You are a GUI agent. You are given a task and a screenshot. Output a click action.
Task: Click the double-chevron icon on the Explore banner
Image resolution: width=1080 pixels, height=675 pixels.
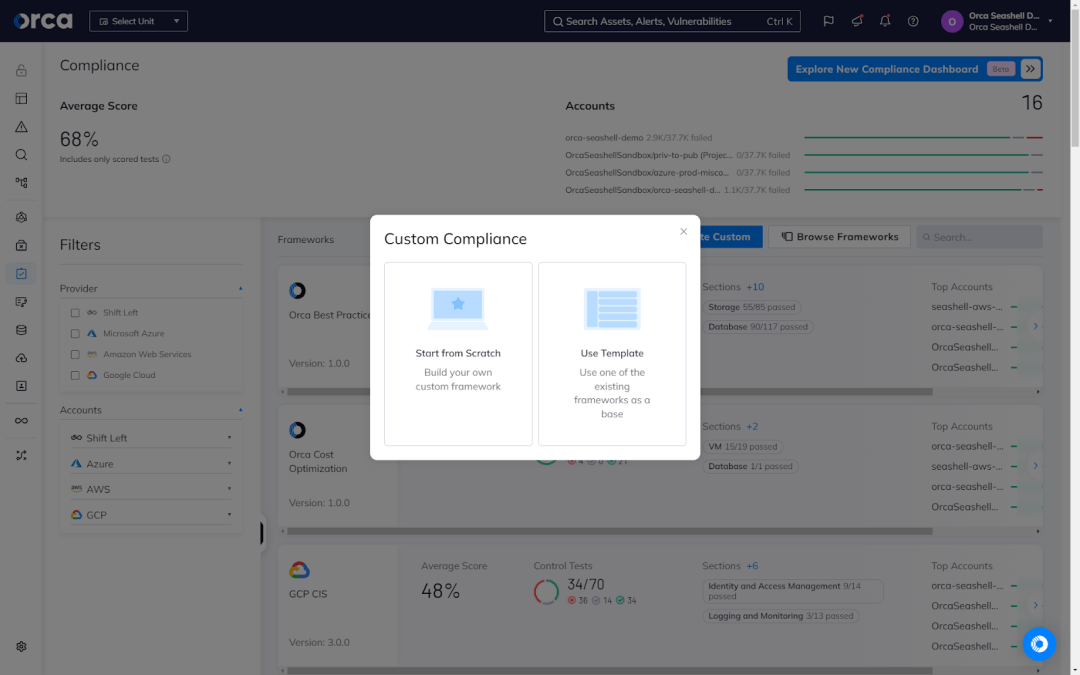coord(1030,69)
